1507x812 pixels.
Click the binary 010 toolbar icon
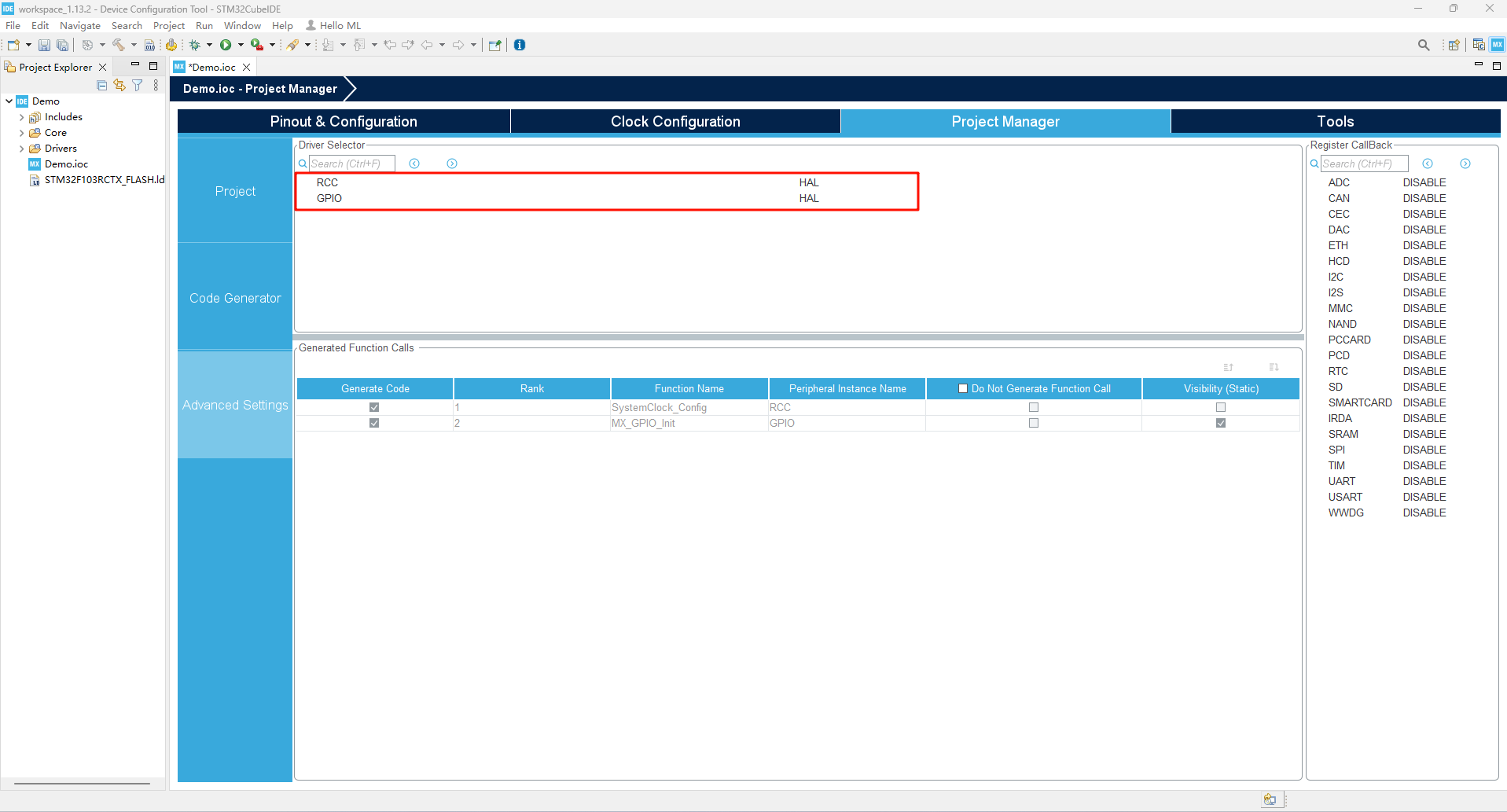(x=150, y=45)
